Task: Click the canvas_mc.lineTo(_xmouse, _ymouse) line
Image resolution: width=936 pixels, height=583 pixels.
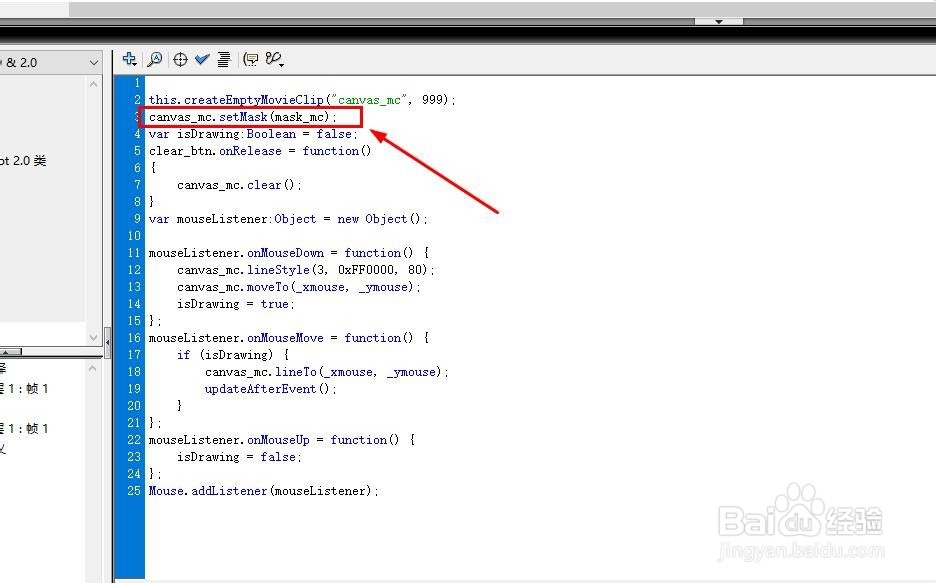Action: pyautogui.click(x=327, y=372)
